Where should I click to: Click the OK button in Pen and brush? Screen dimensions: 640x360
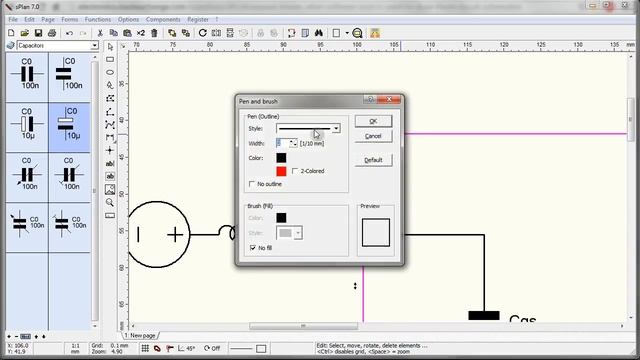coord(373,121)
